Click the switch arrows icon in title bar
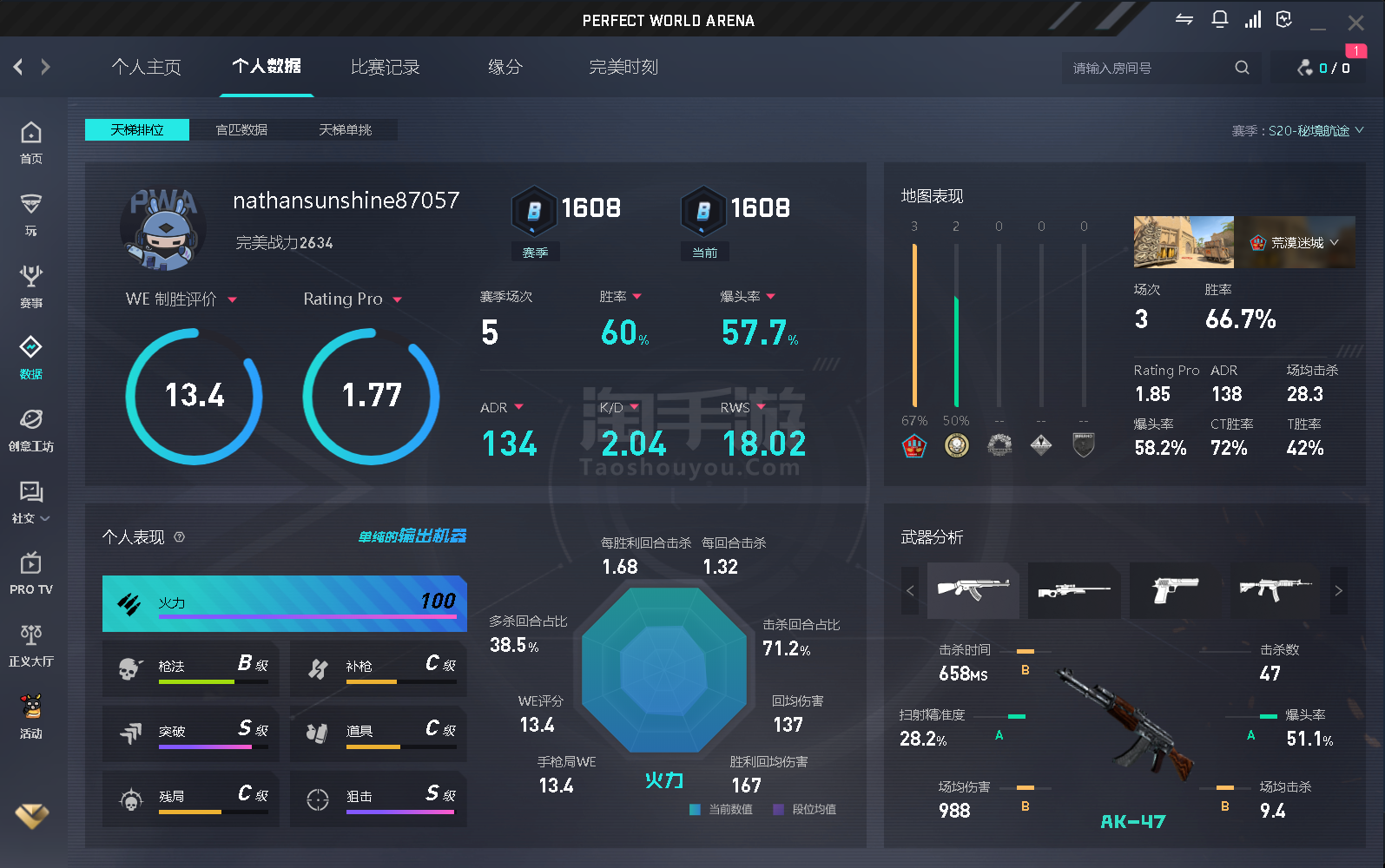Viewport: 1385px width, 868px height. click(x=1184, y=19)
